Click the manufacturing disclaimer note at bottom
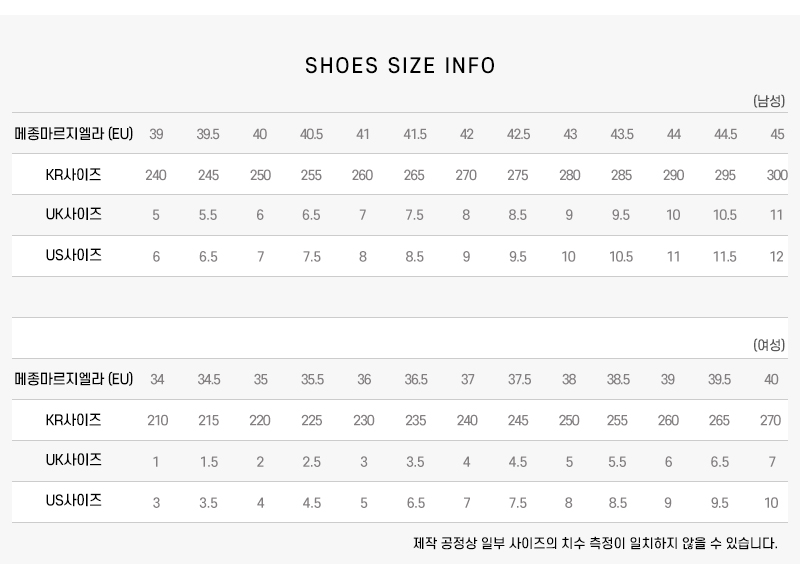Screen dimensions: 800x581 point(595,544)
